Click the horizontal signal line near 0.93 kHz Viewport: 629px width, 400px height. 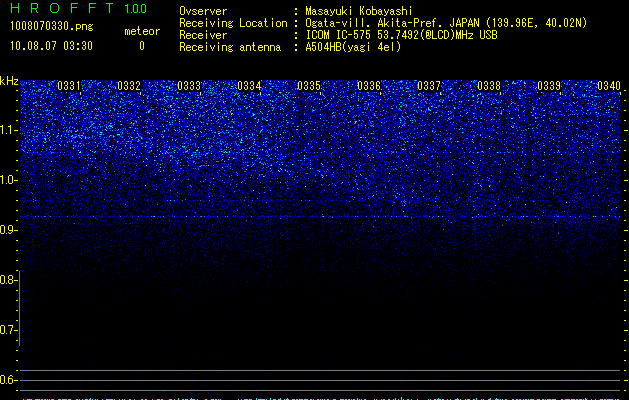click(x=320, y=217)
